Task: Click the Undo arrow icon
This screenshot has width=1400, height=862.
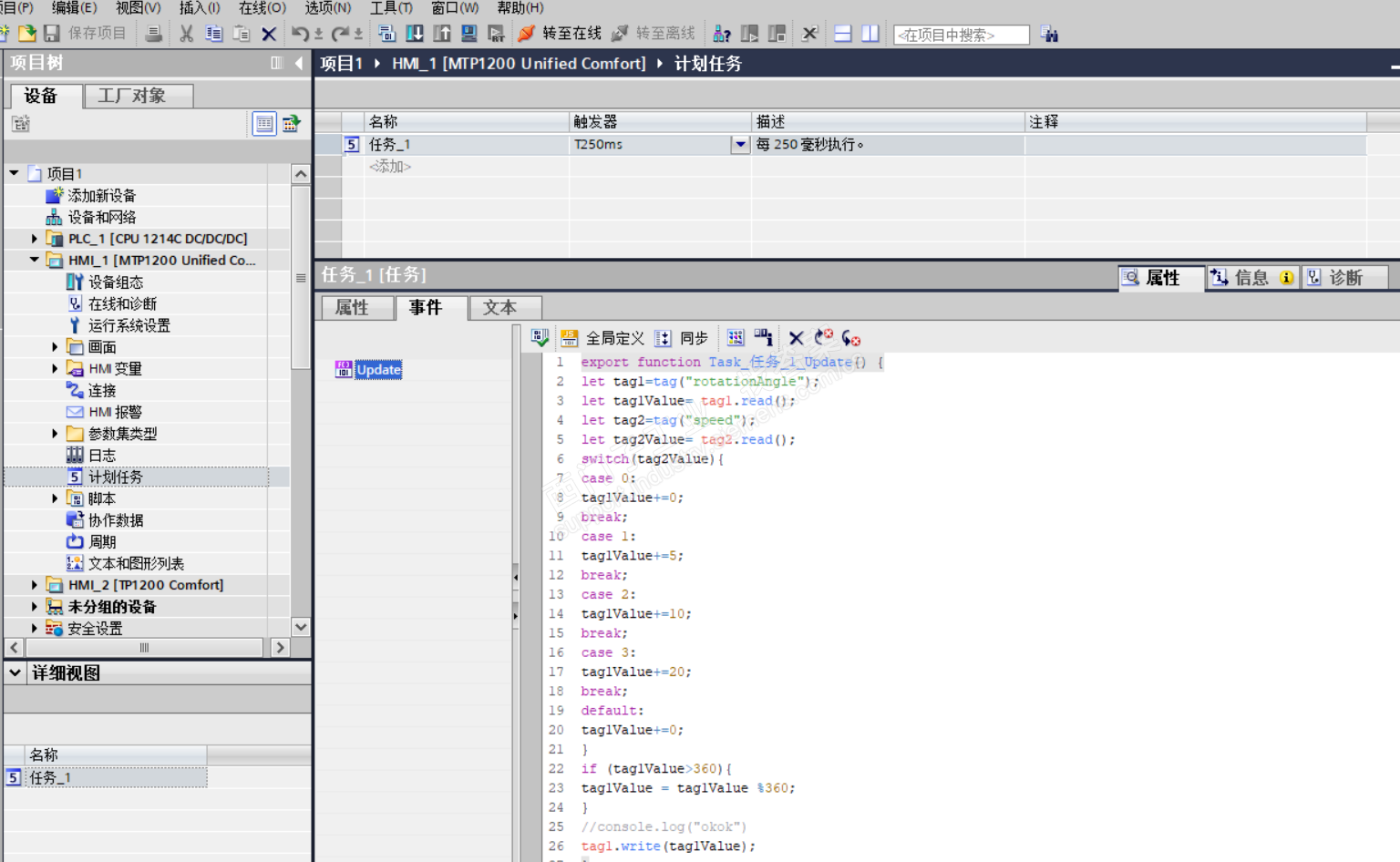Action: pyautogui.click(x=299, y=34)
